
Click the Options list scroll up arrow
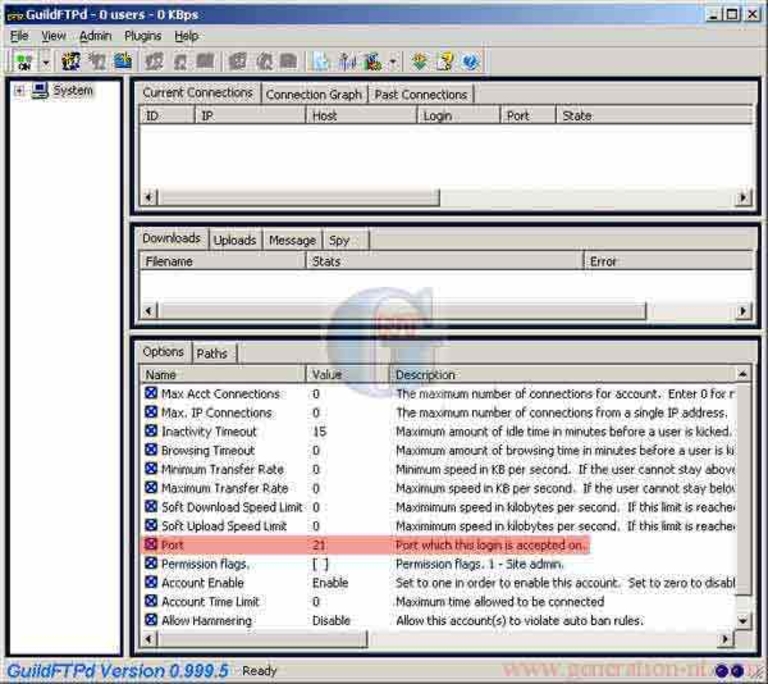coord(743,374)
